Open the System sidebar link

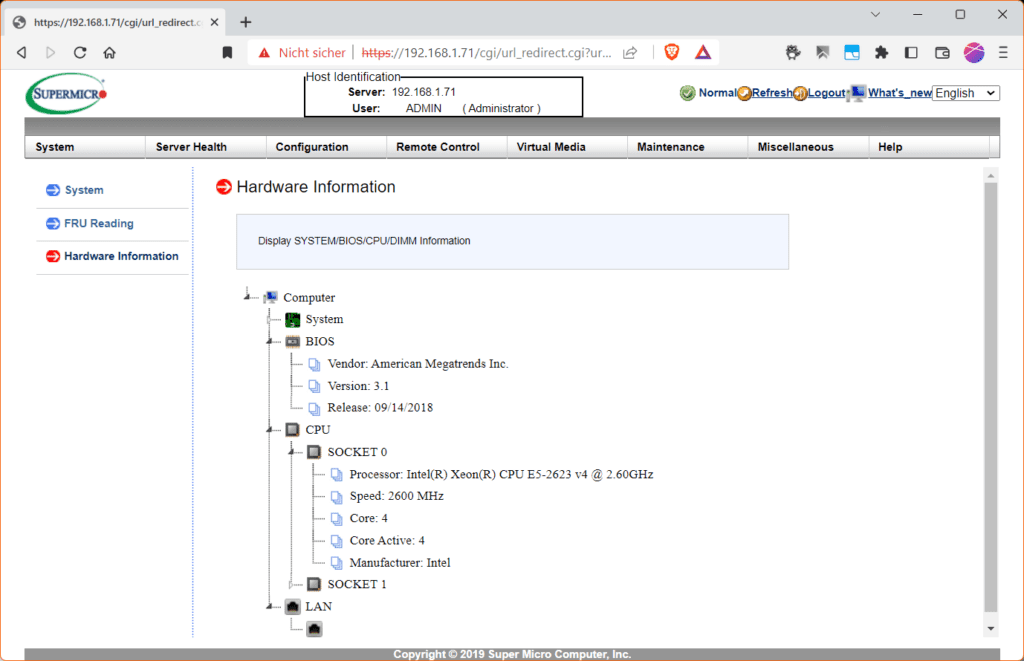pos(84,190)
